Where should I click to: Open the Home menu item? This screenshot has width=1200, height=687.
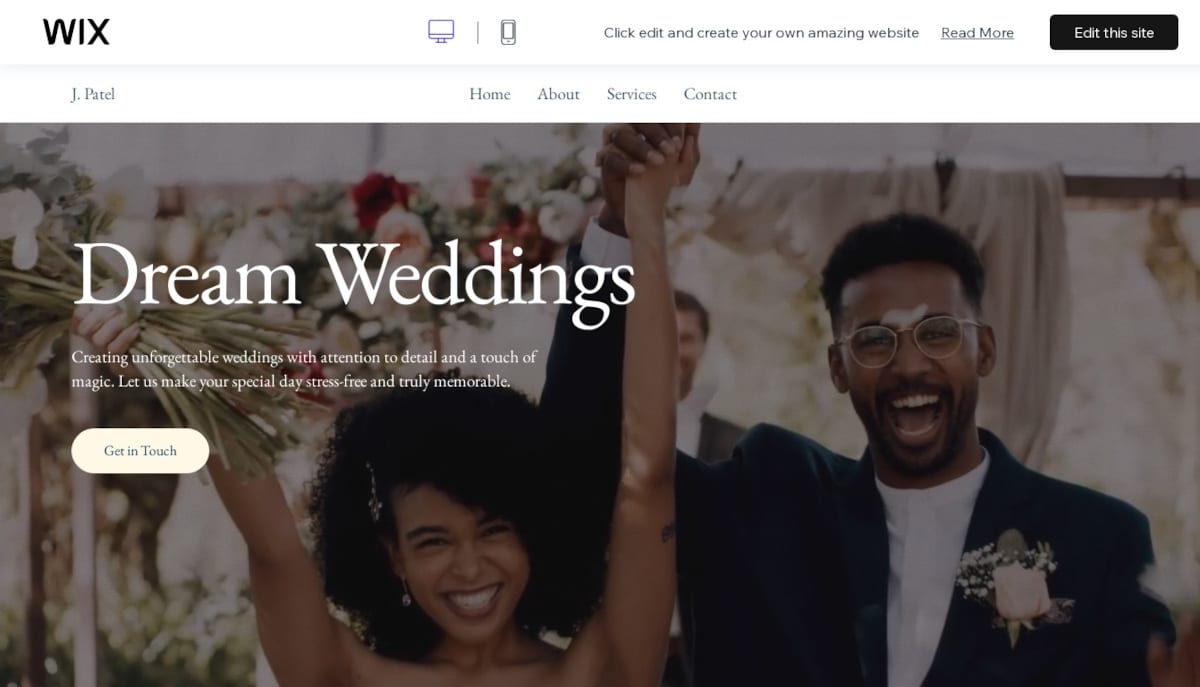489,94
